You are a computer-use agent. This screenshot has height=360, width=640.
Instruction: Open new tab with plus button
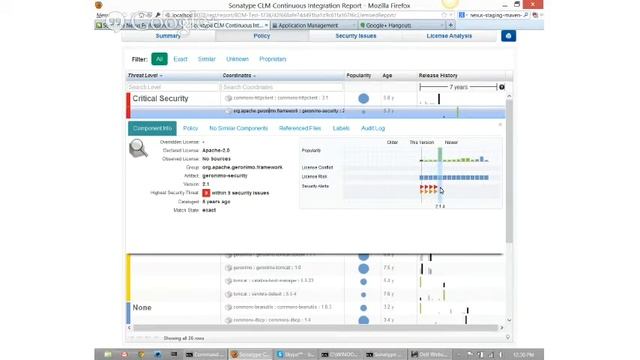[451, 25]
